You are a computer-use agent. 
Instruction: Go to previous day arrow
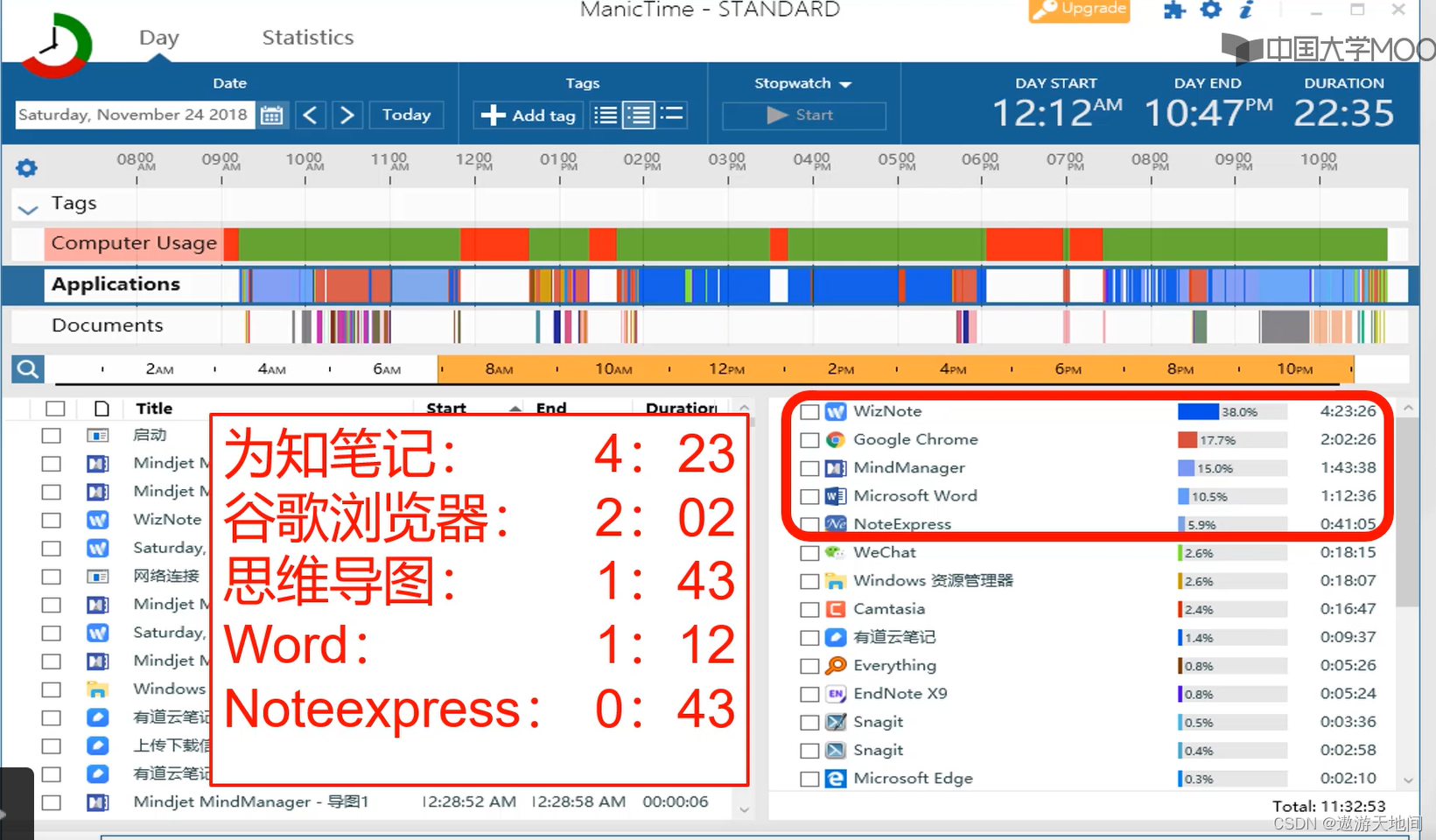pyautogui.click(x=310, y=115)
